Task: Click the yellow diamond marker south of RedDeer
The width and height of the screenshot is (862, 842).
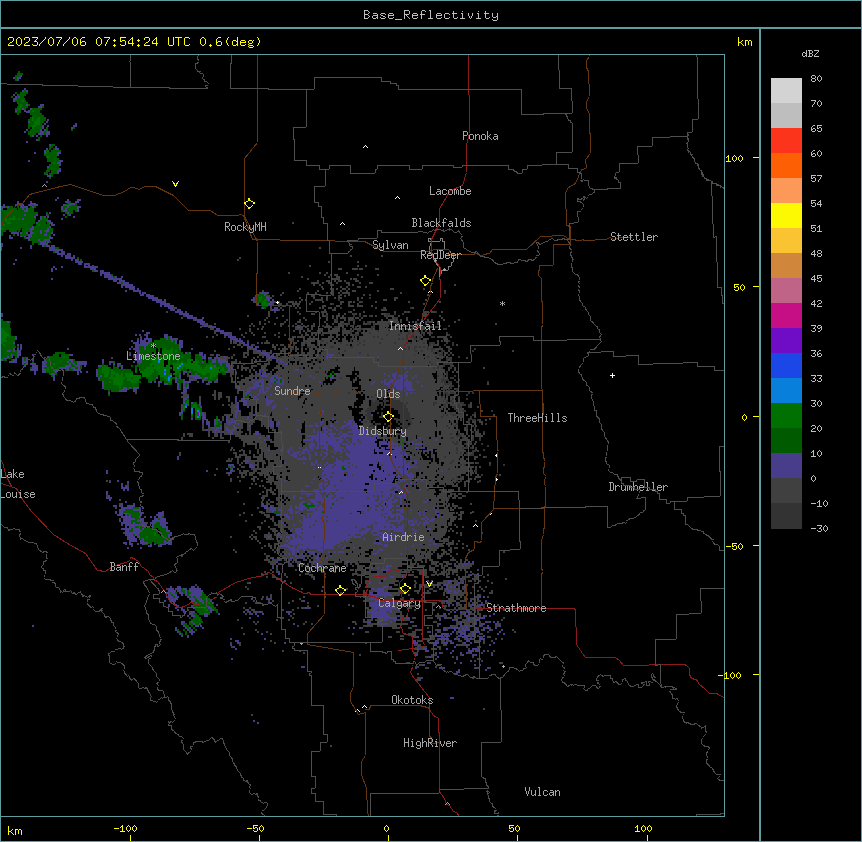Action: coord(425,281)
